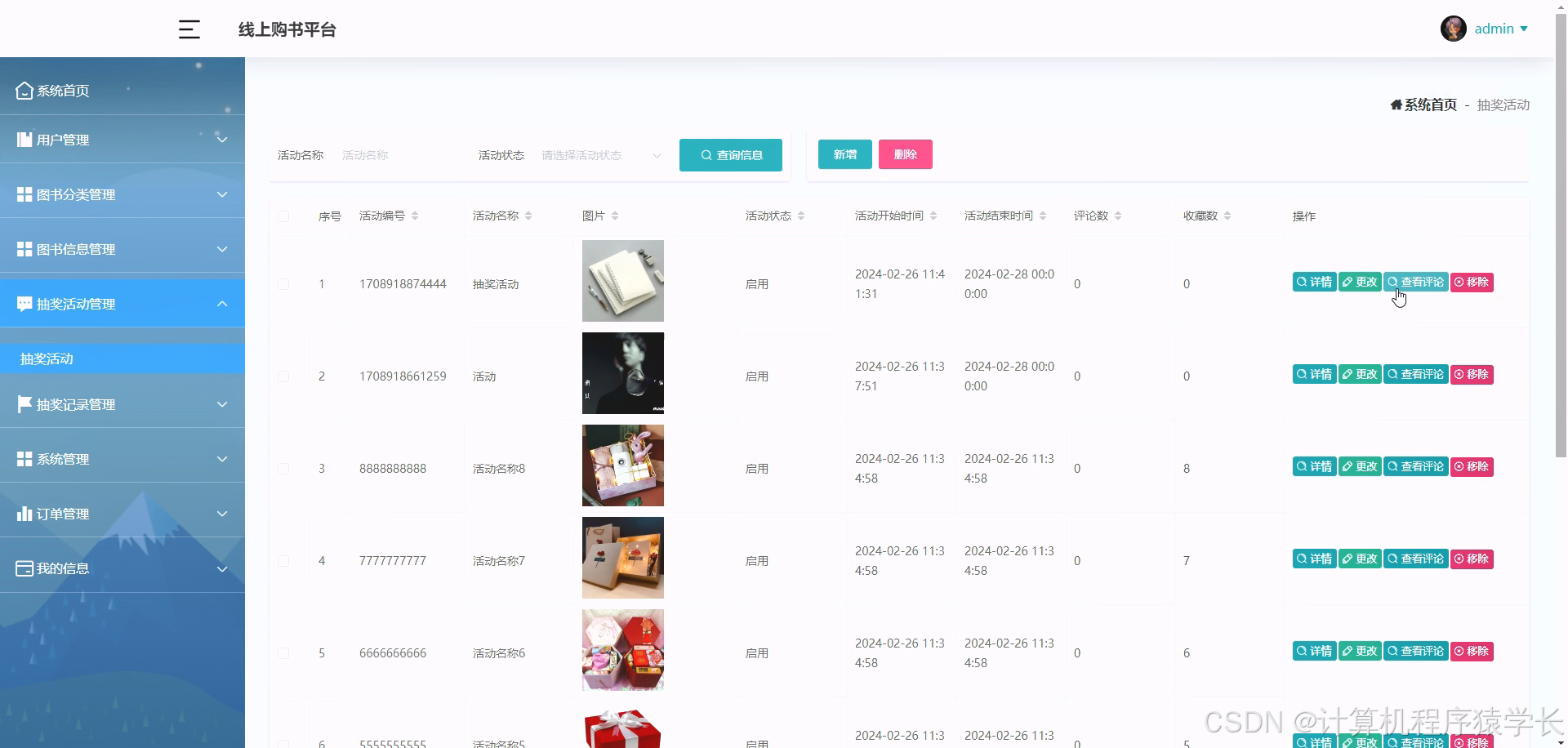
Task: Click the 用户管理 sidebar icon
Action: (24, 140)
